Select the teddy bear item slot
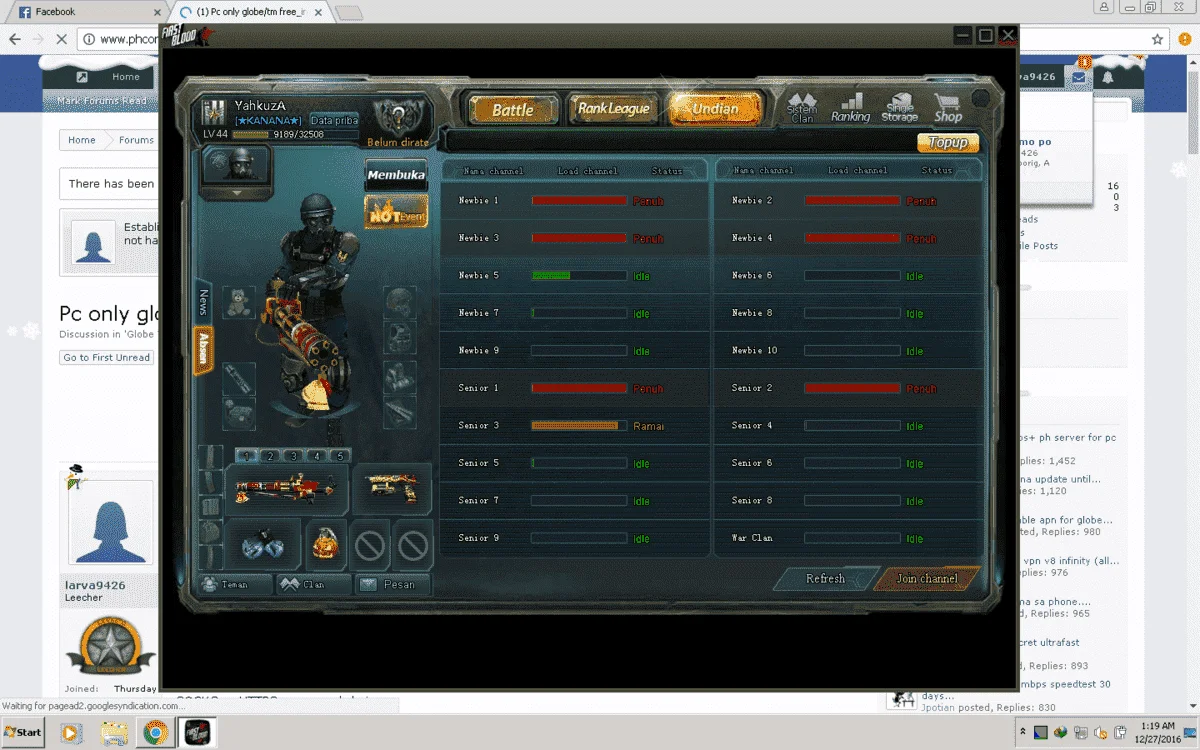 pos(239,303)
